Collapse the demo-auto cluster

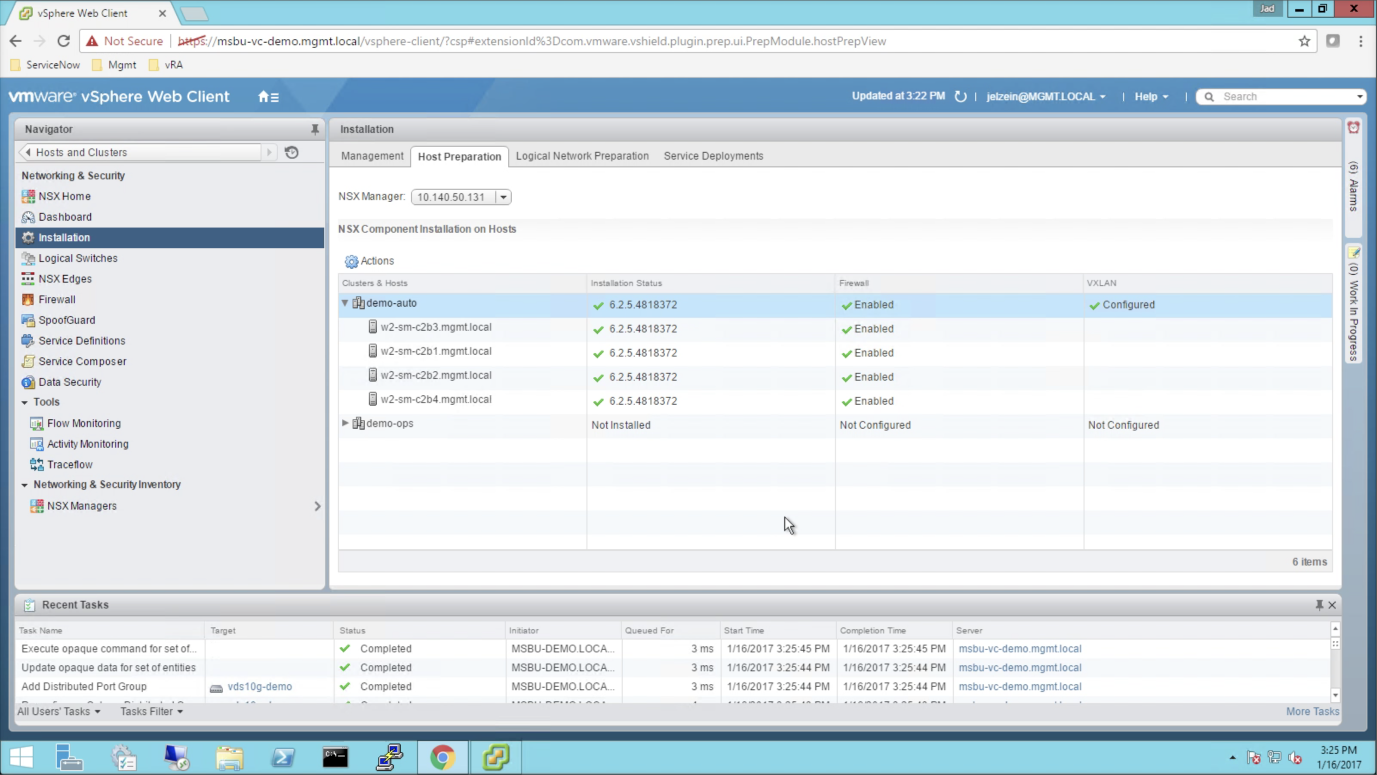click(345, 303)
